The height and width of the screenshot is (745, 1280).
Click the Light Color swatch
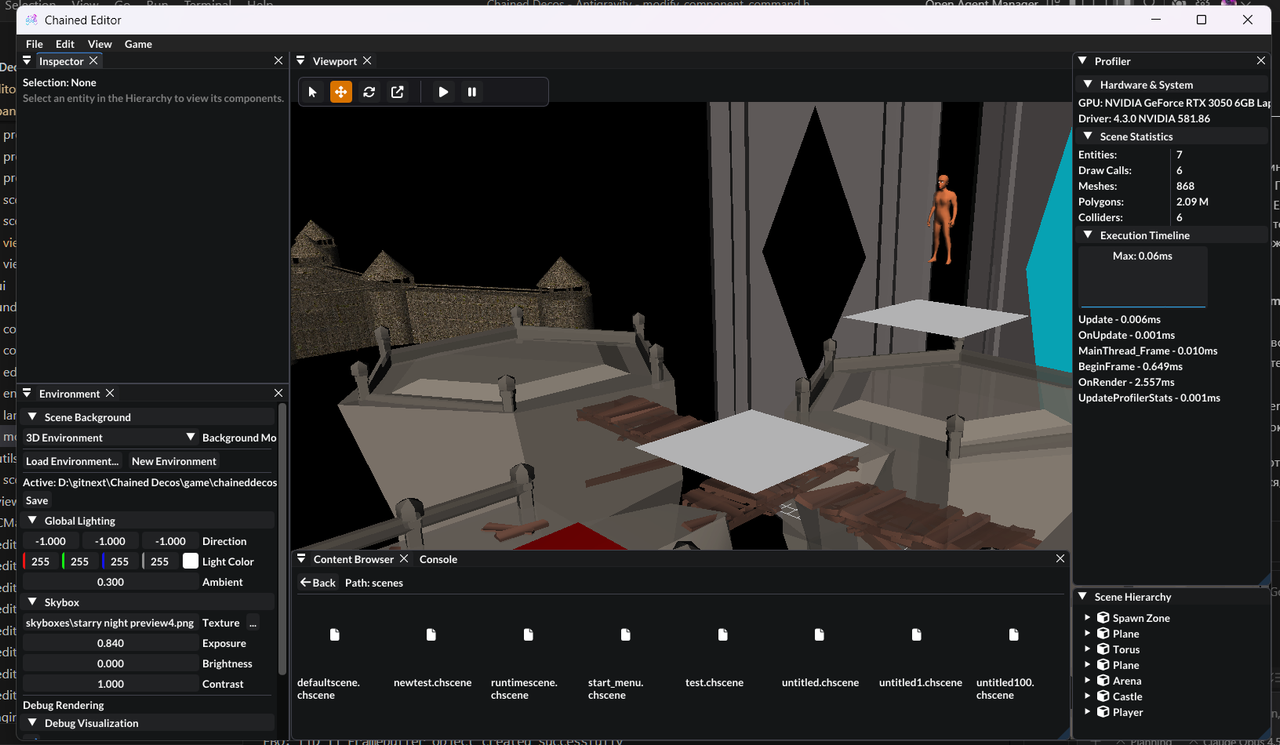coord(190,561)
